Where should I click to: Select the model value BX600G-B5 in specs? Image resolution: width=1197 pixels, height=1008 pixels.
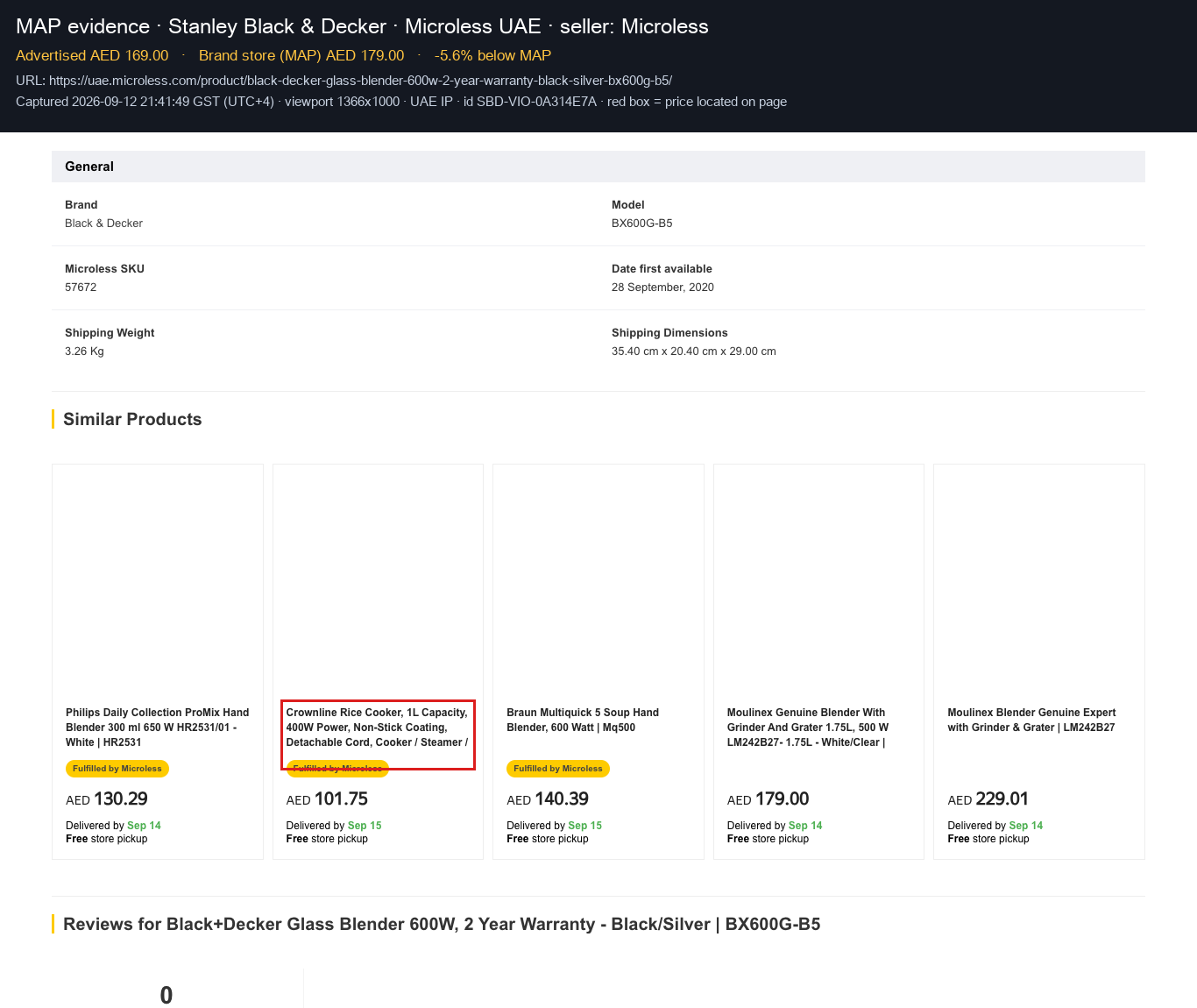tap(642, 224)
